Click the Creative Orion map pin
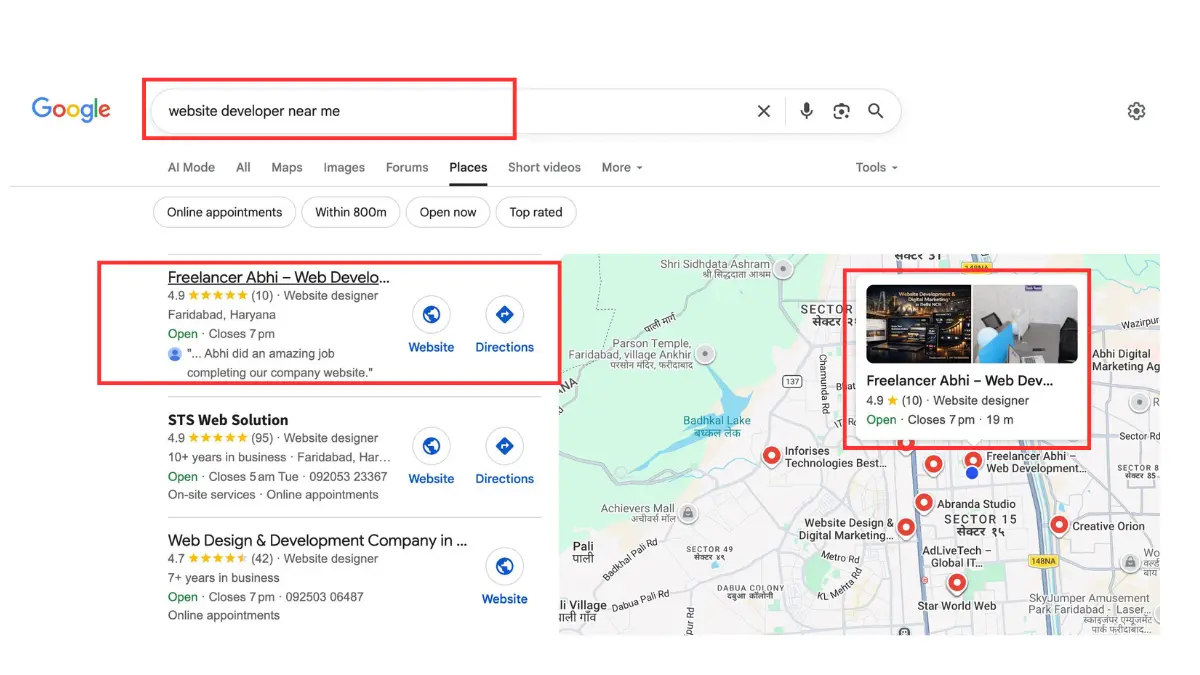1200x675 pixels. click(1059, 524)
